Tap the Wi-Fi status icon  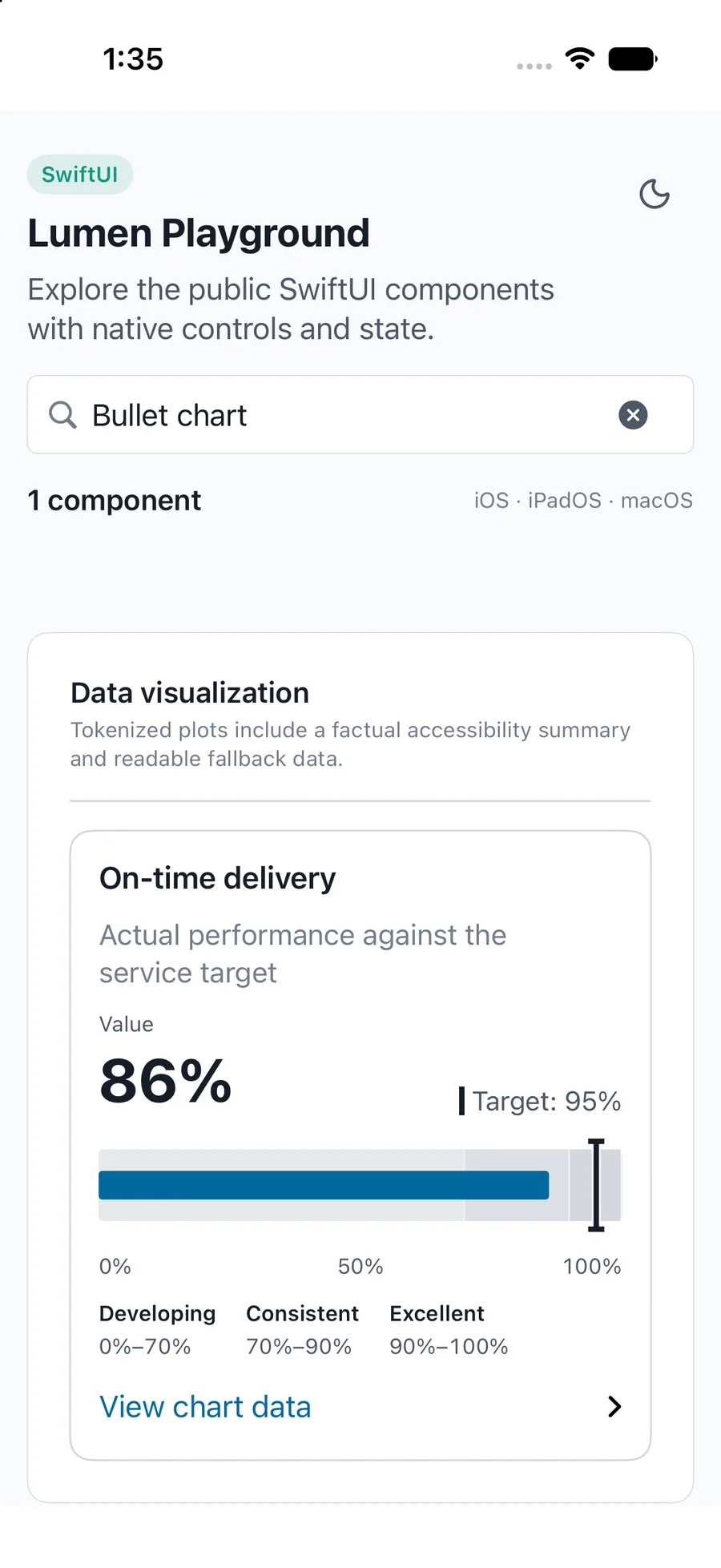(580, 58)
